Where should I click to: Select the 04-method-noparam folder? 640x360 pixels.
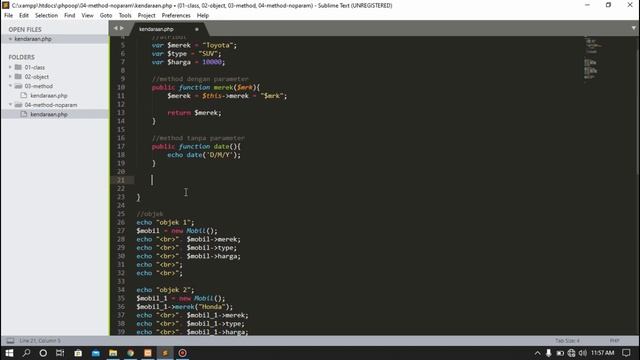click(x=51, y=105)
